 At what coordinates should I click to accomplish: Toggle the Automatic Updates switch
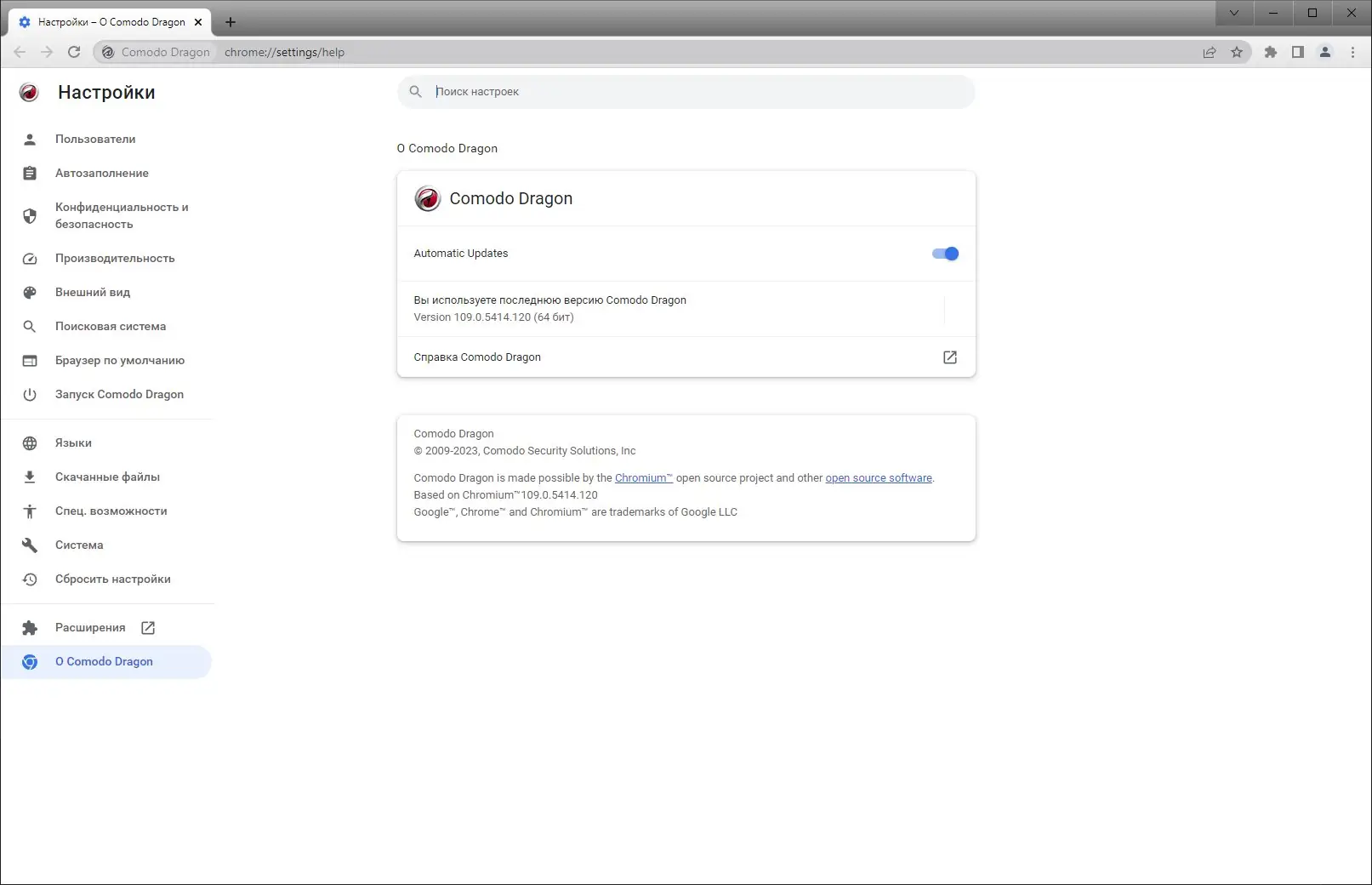coord(945,253)
